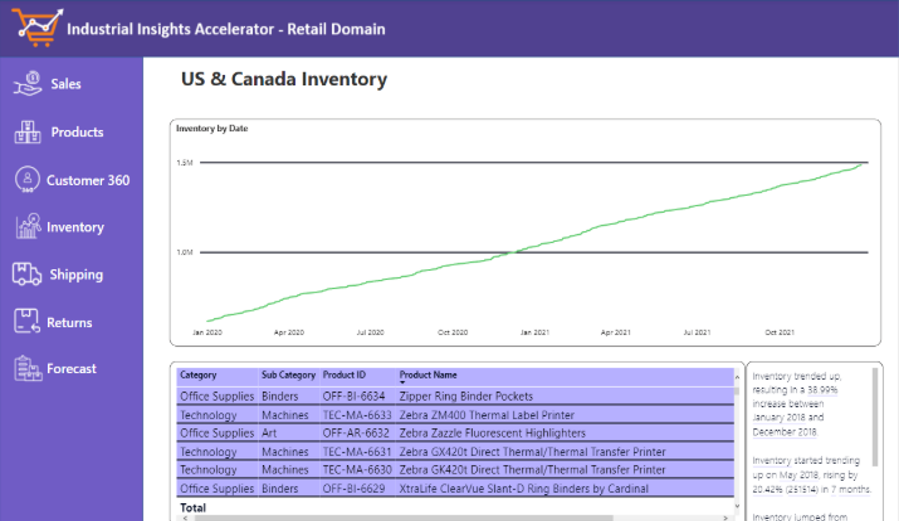
Task: Click the 1.0M axis label
Action: tap(185, 252)
